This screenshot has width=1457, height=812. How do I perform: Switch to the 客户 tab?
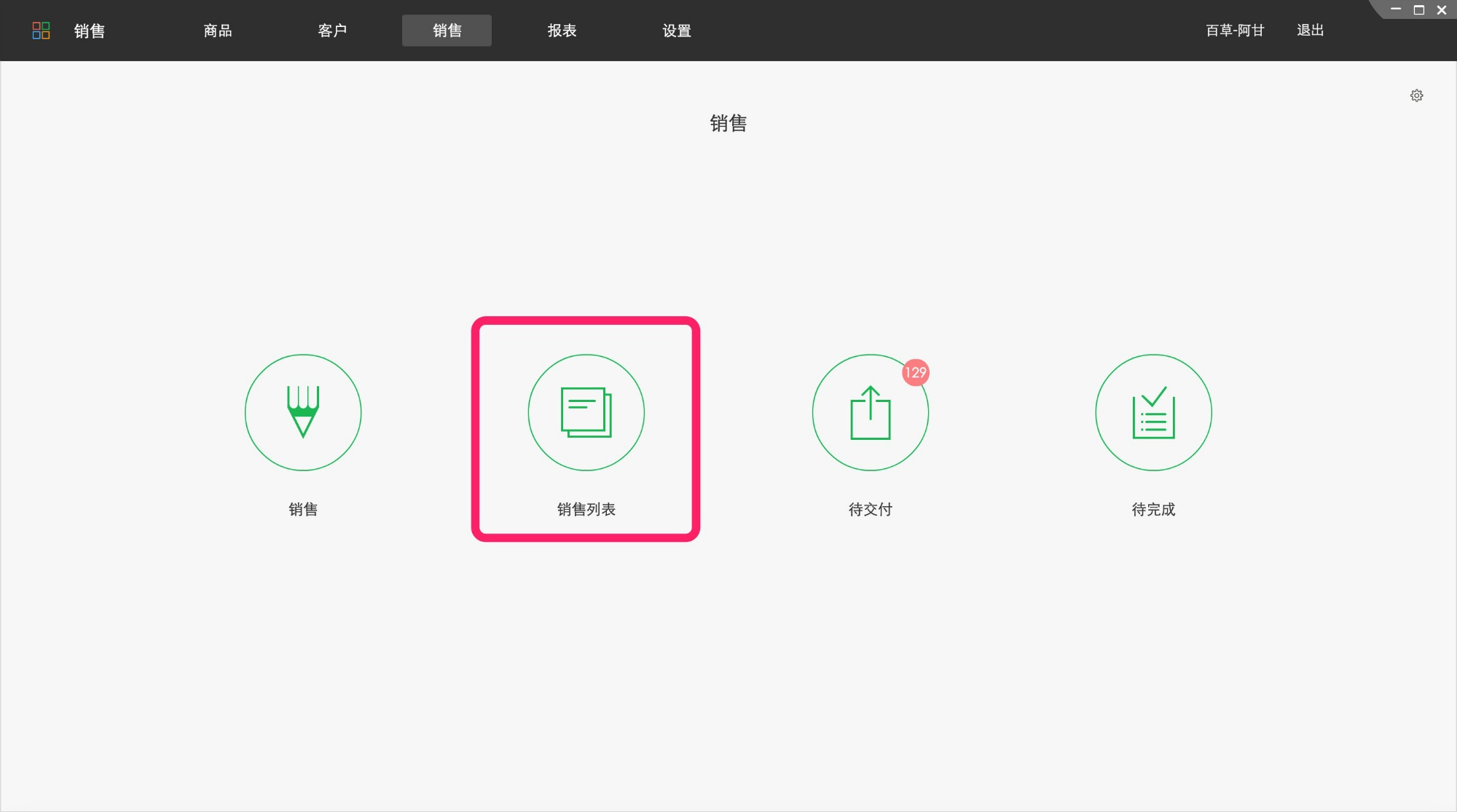pyautogui.click(x=332, y=31)
